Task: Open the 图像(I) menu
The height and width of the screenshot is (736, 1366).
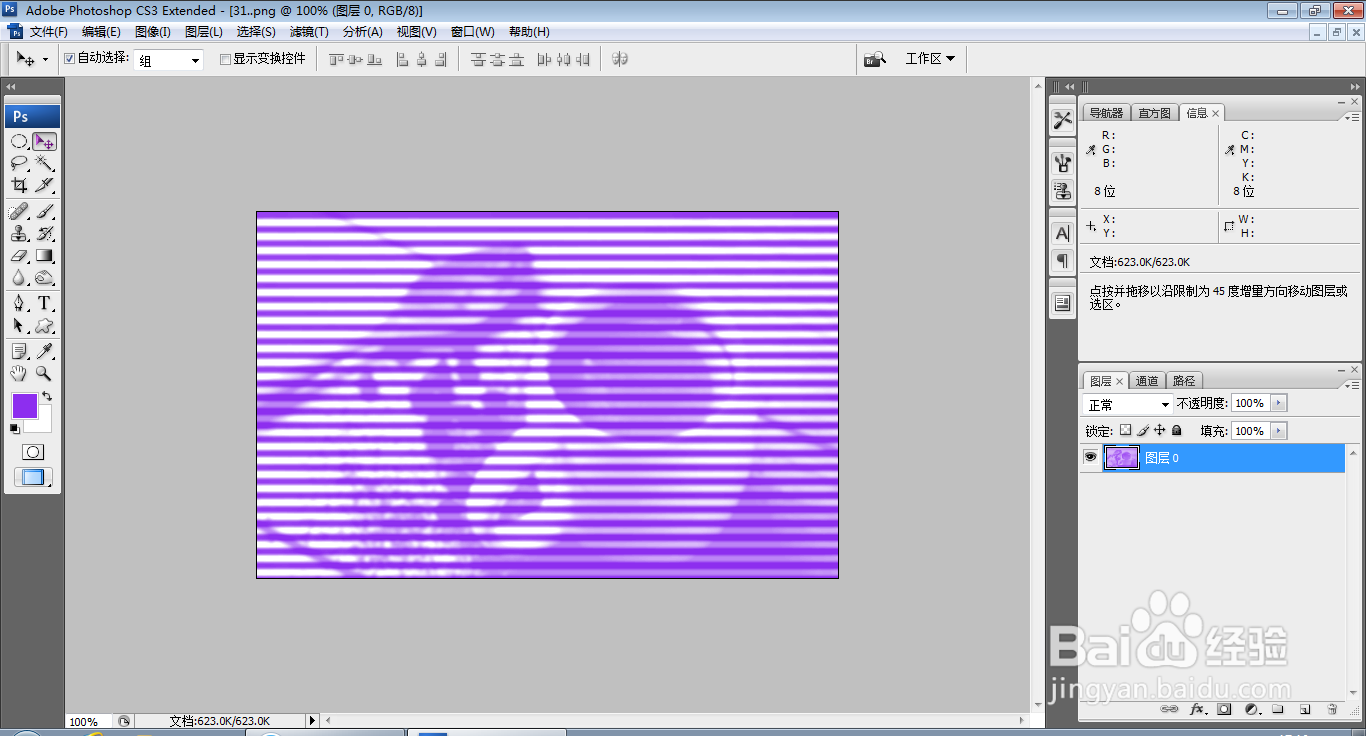Action: coord(152,32)
